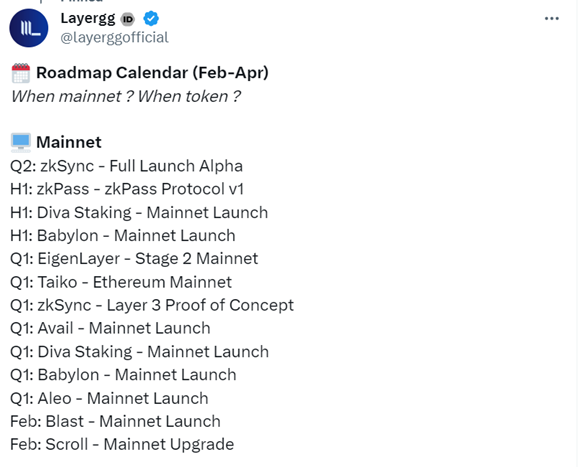Click the italic 'When mainnet ? When token ?' line

(126, 96)
